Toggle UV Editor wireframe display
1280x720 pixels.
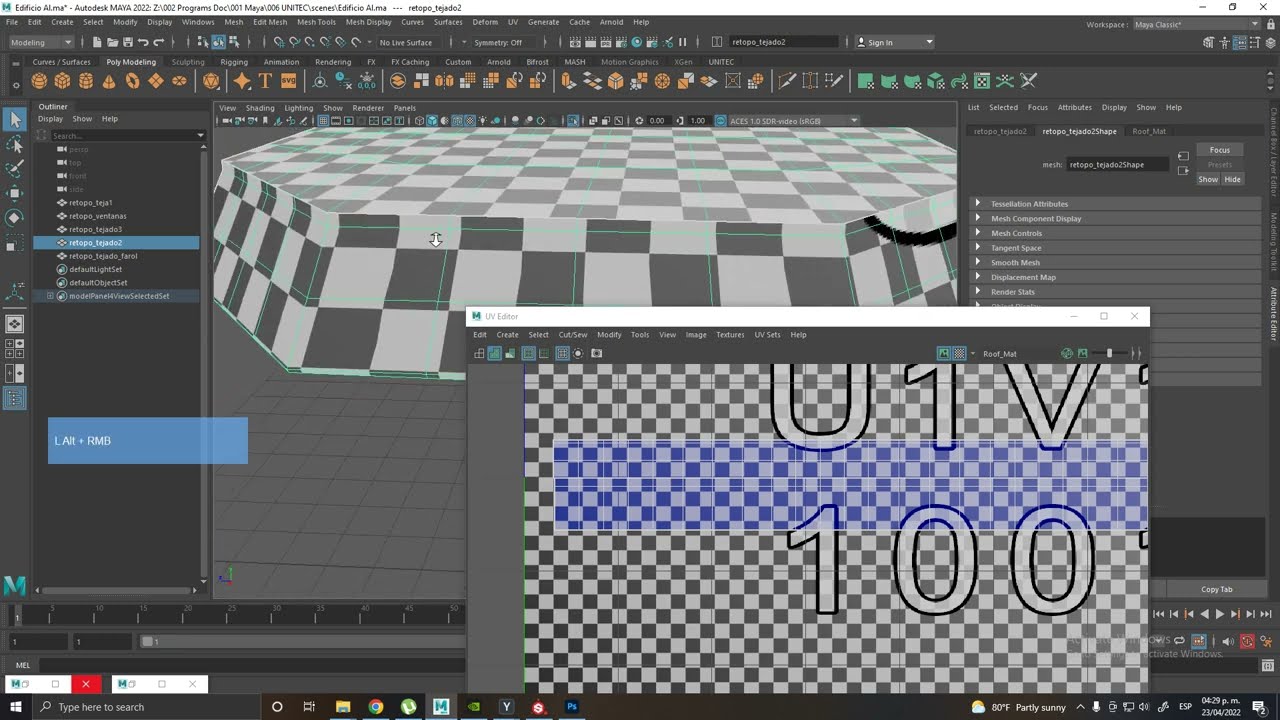(x=479, y=353)
